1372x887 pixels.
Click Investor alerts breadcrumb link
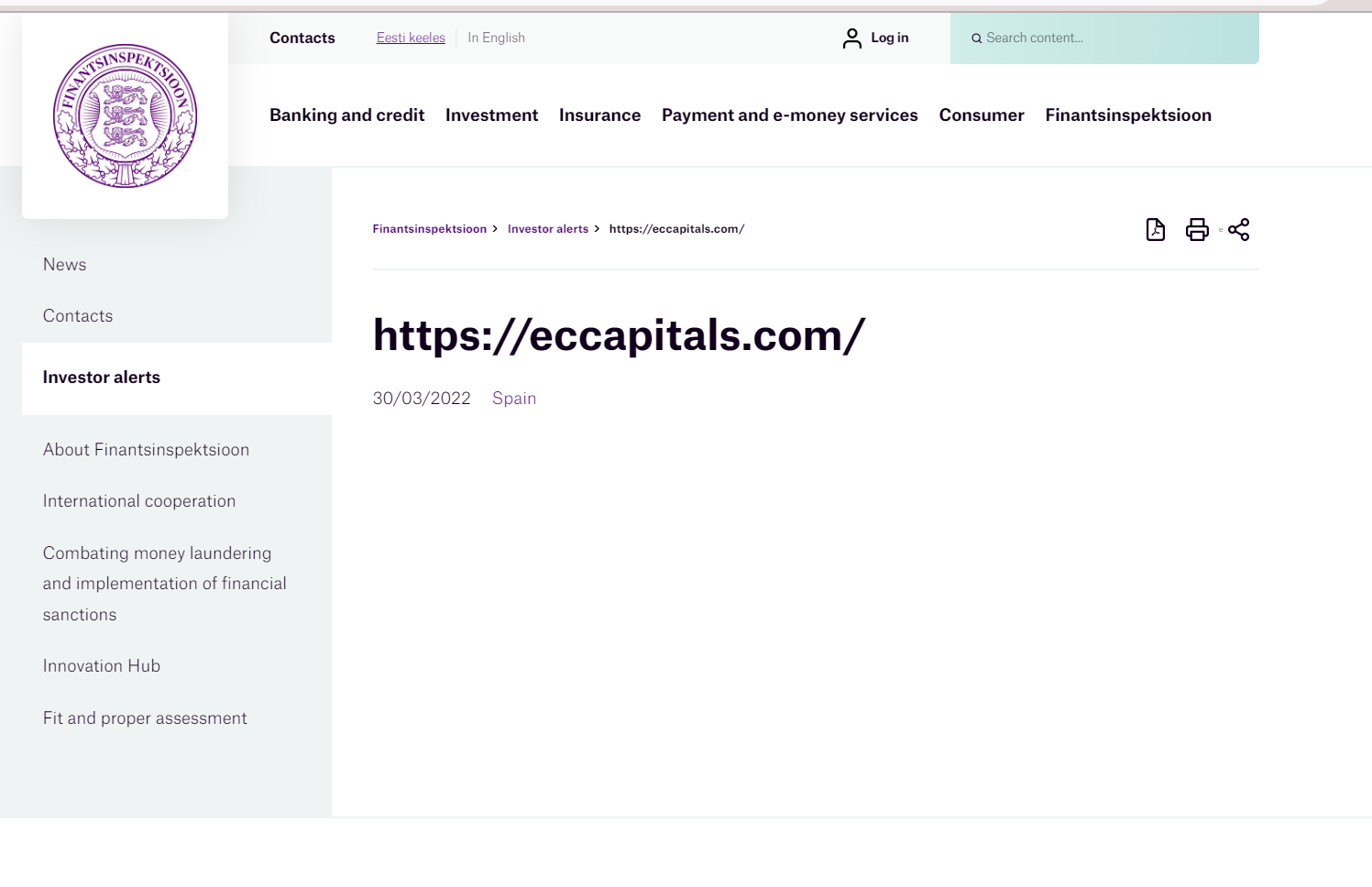pyautogui.click(x=548, y=229)
